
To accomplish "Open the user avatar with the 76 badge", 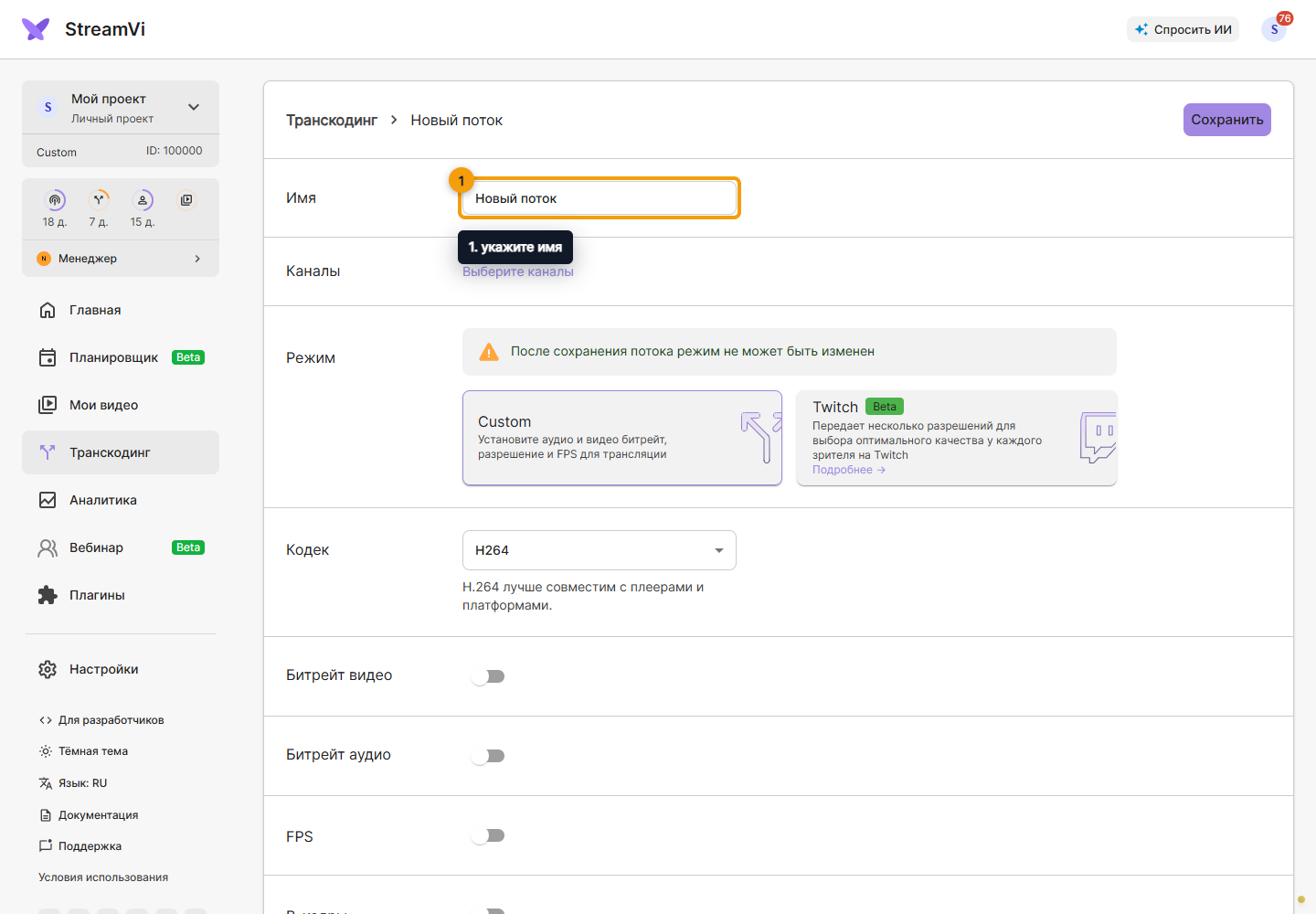I will 1274,29.
